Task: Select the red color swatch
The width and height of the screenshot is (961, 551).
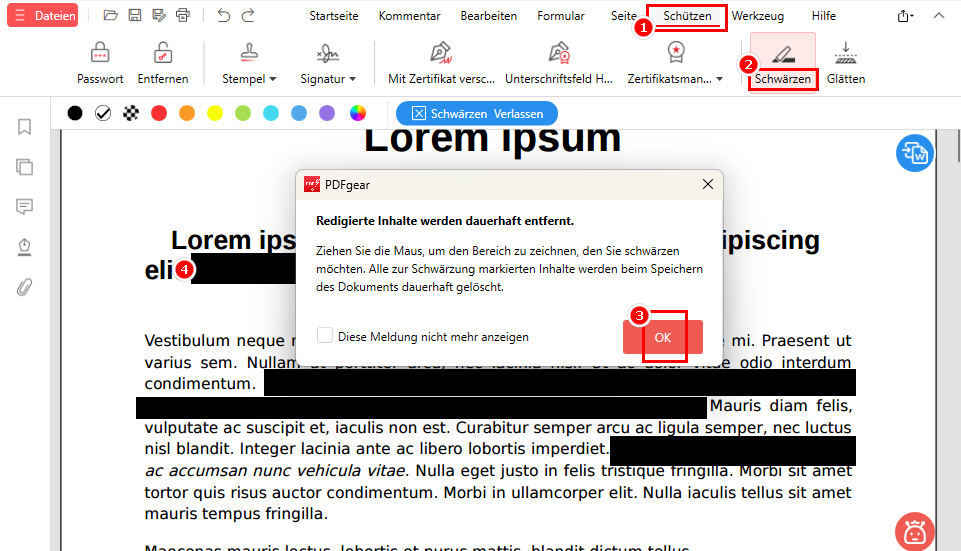Action: [159, 113]
